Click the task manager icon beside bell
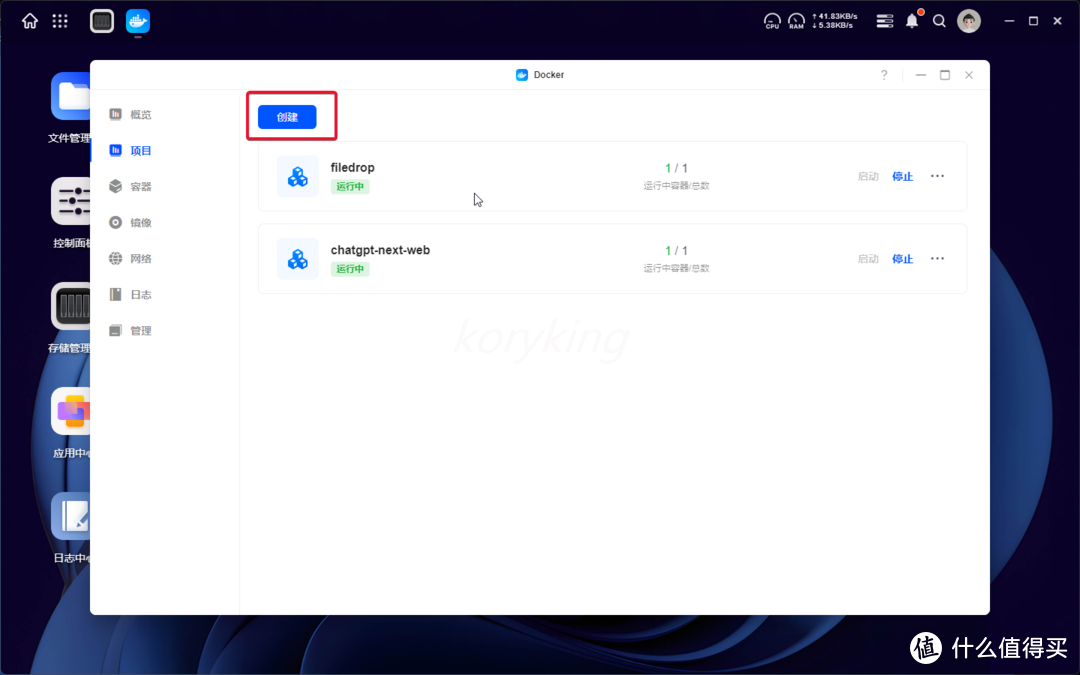This screenshot has width=1080, height=675. coord(884,21)
